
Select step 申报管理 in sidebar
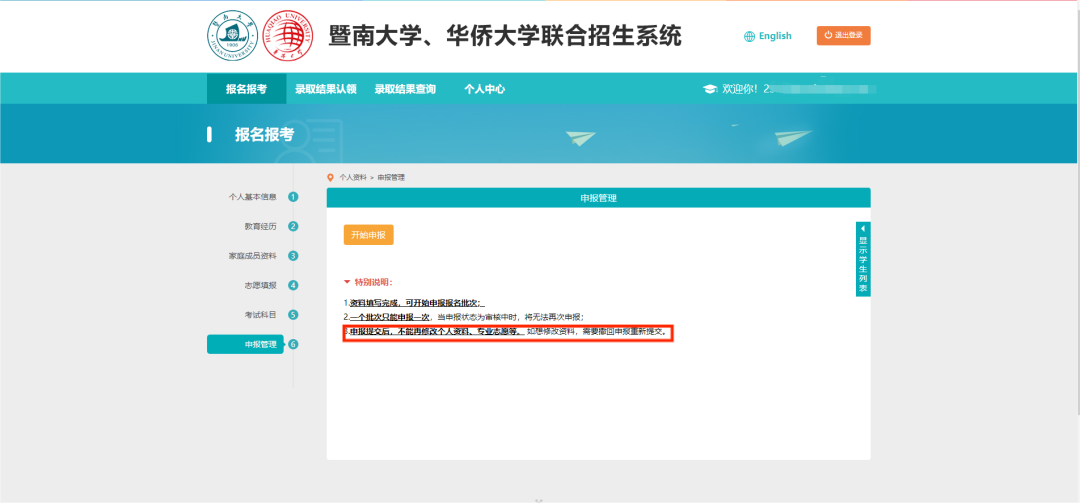click(x=245, y=345)
